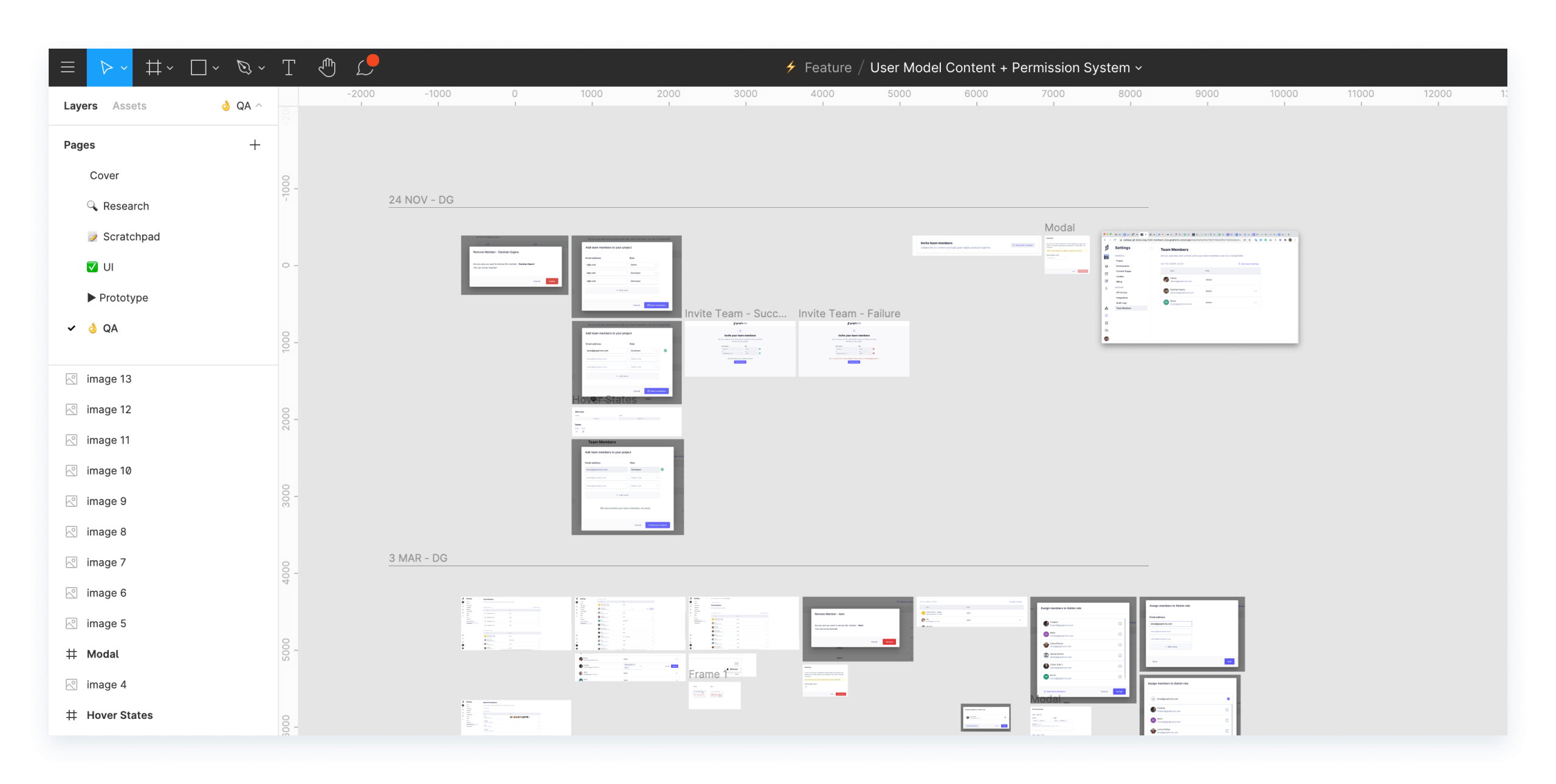This screenshot has width=1556, height=784.
Task: Click the magnifier icon on the Research page
Action: coord(93,205)
